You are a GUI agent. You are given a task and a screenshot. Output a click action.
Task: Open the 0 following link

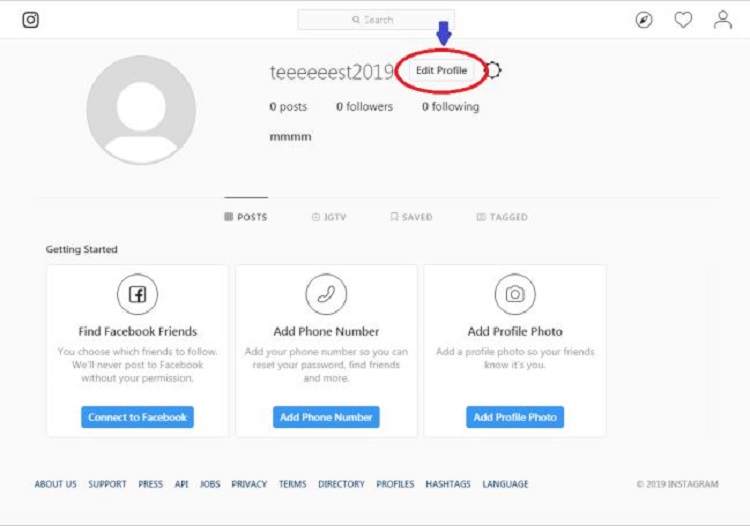[x=451, y=107]
